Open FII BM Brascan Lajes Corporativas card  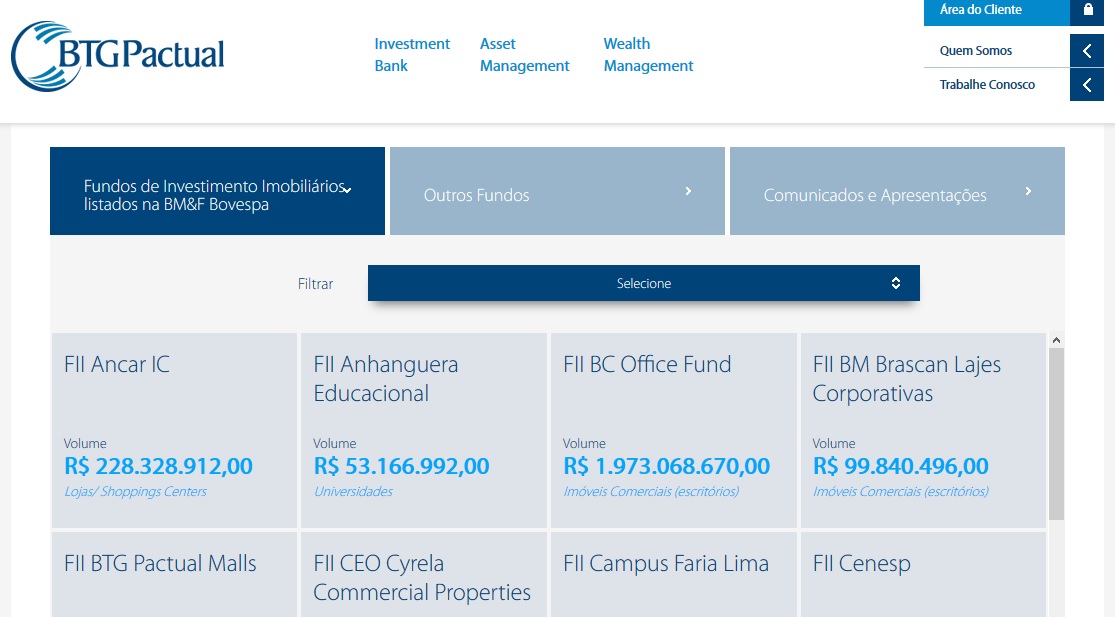(x=922, y=430)
